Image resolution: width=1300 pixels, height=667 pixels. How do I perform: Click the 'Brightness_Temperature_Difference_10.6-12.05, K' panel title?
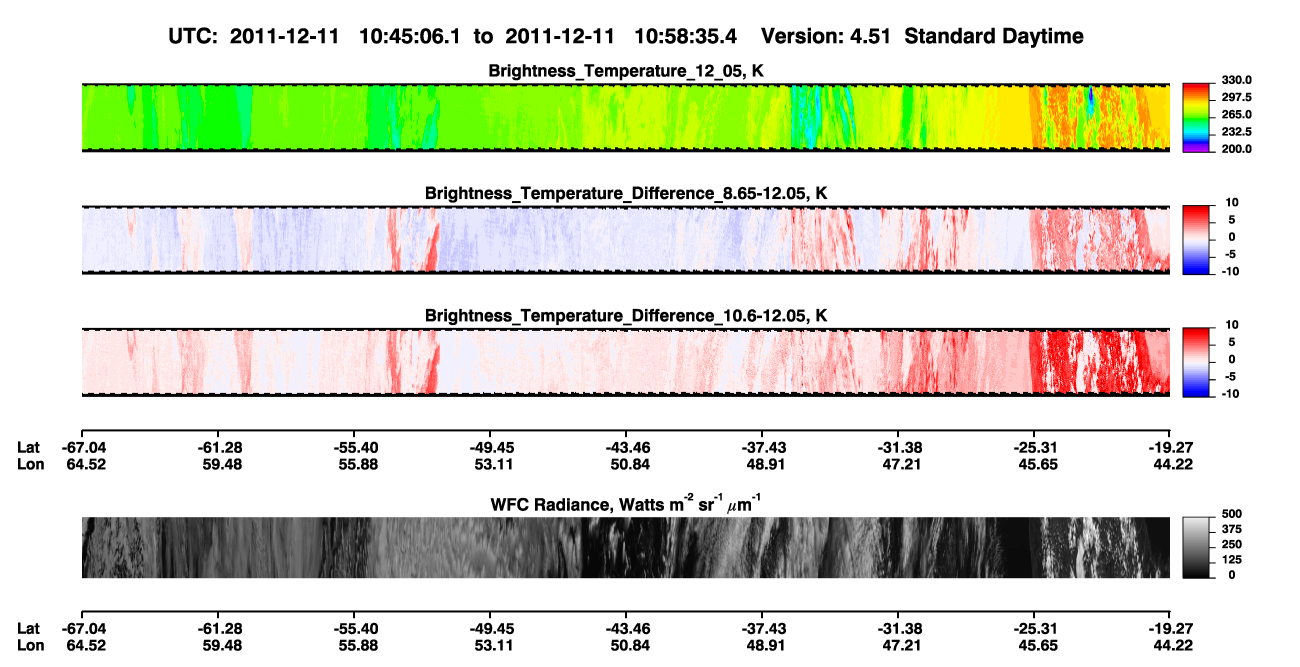click(626, 316)
